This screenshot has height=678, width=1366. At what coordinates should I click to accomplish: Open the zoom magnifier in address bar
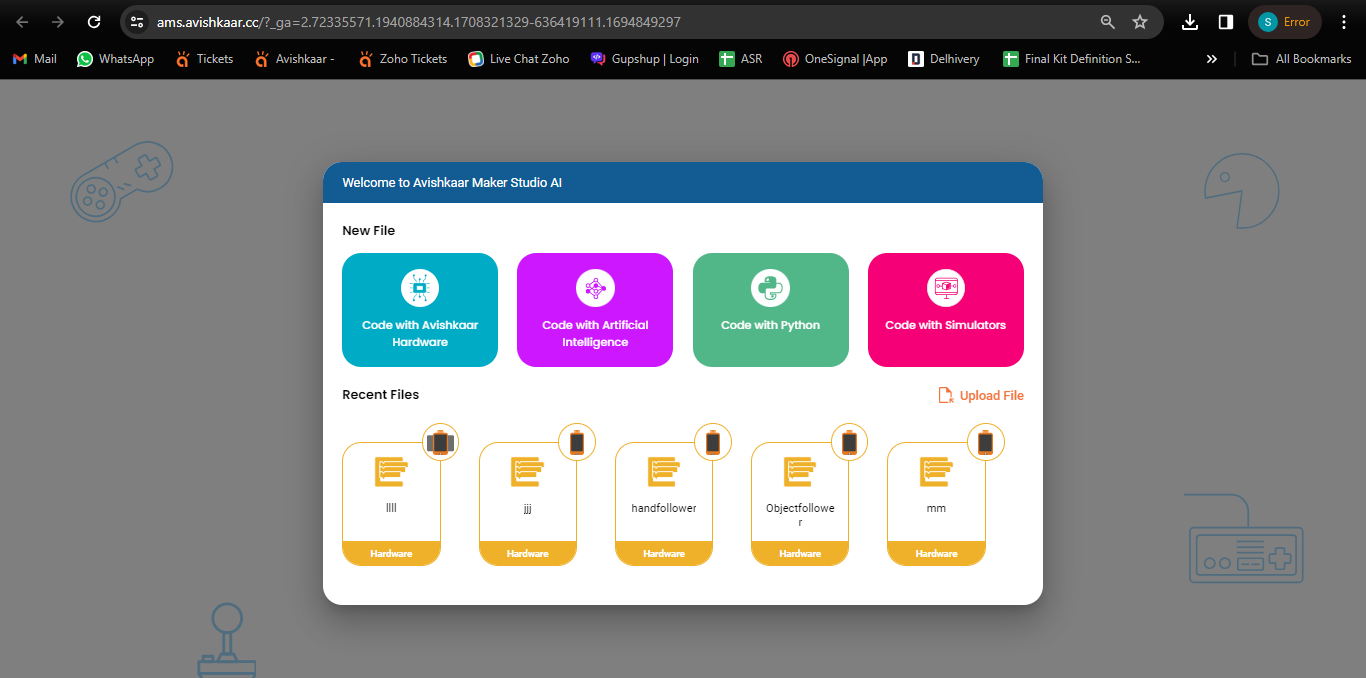click(1107, 22)
